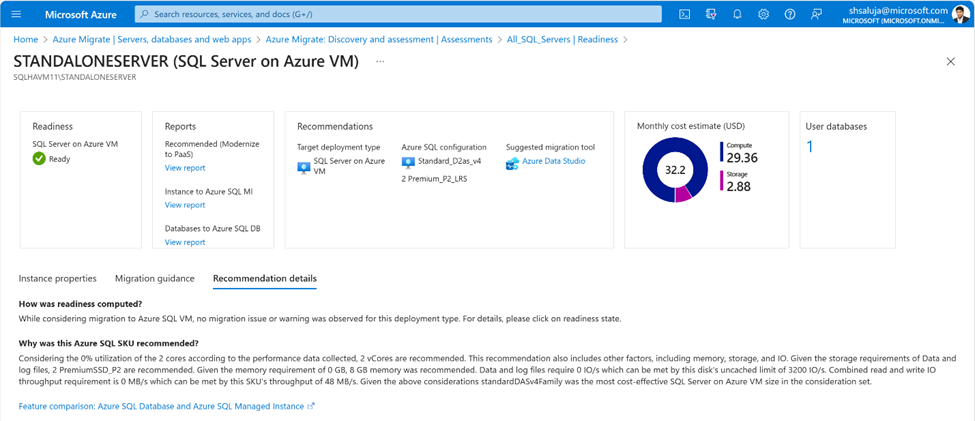Viewport: 975px width, 421px height.
Task: Open Feature comparison Azure SQL Database link
Action: pyautogui.click(x=167, y=406)
